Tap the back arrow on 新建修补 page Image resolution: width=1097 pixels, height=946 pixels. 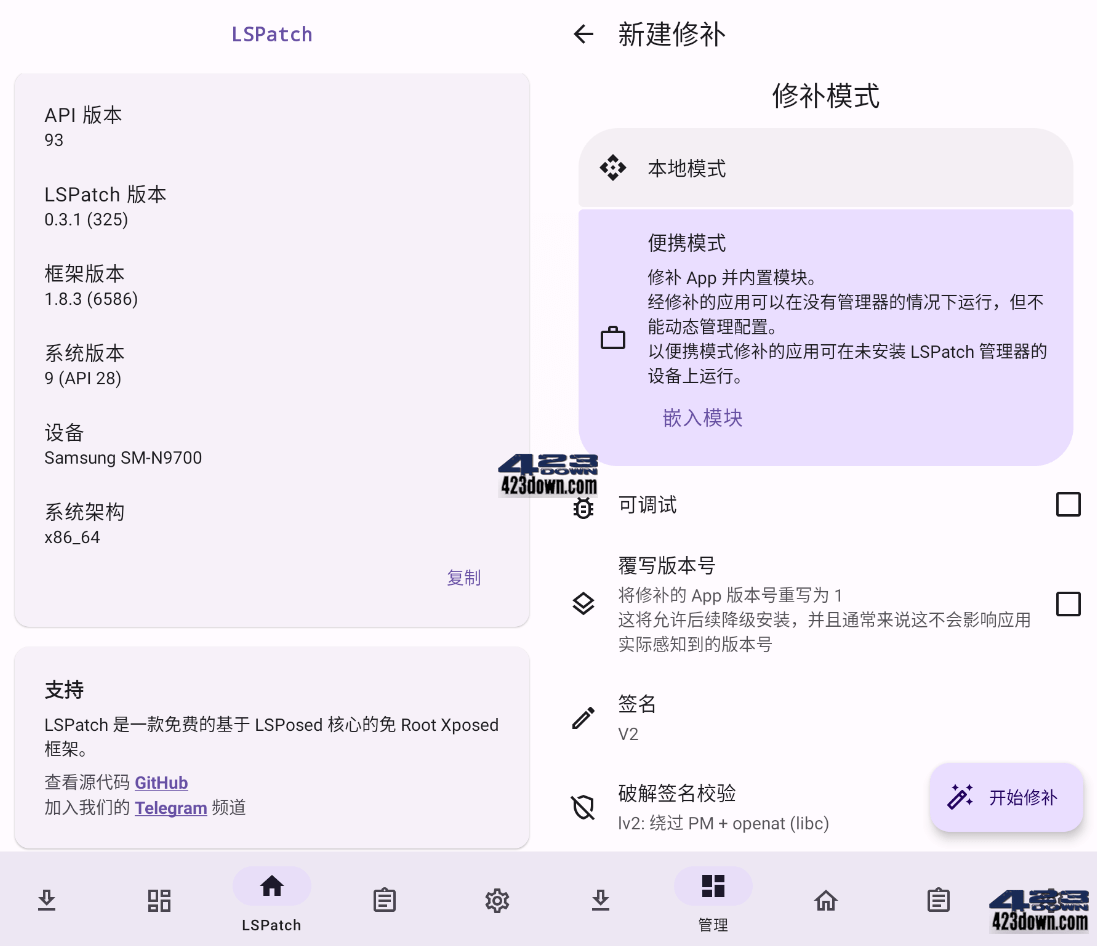(583, 34)
